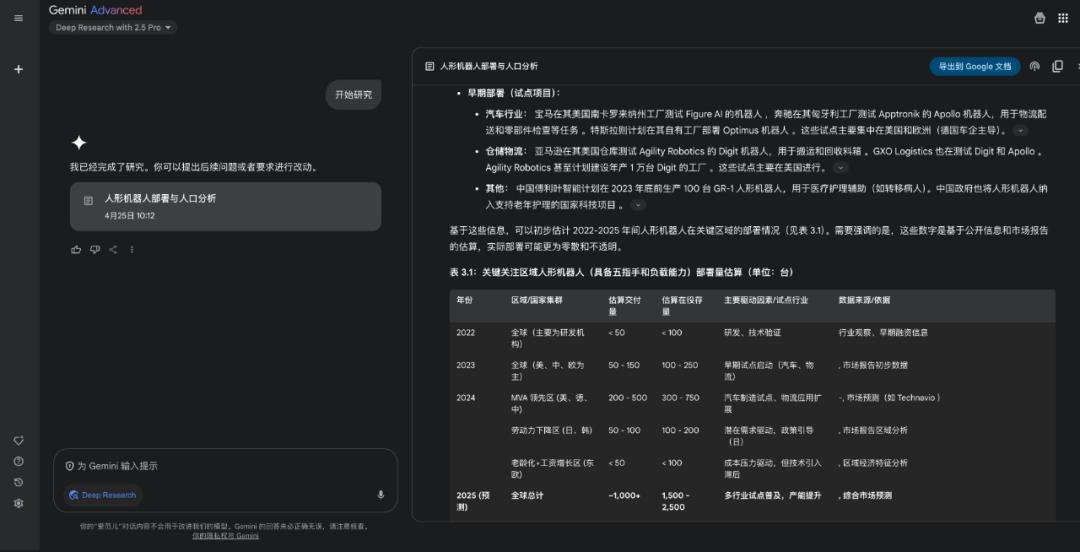Generate audio overview of the report
Image resolution: width=1080 pixels, height=552 pixels.
[1035, 66]
